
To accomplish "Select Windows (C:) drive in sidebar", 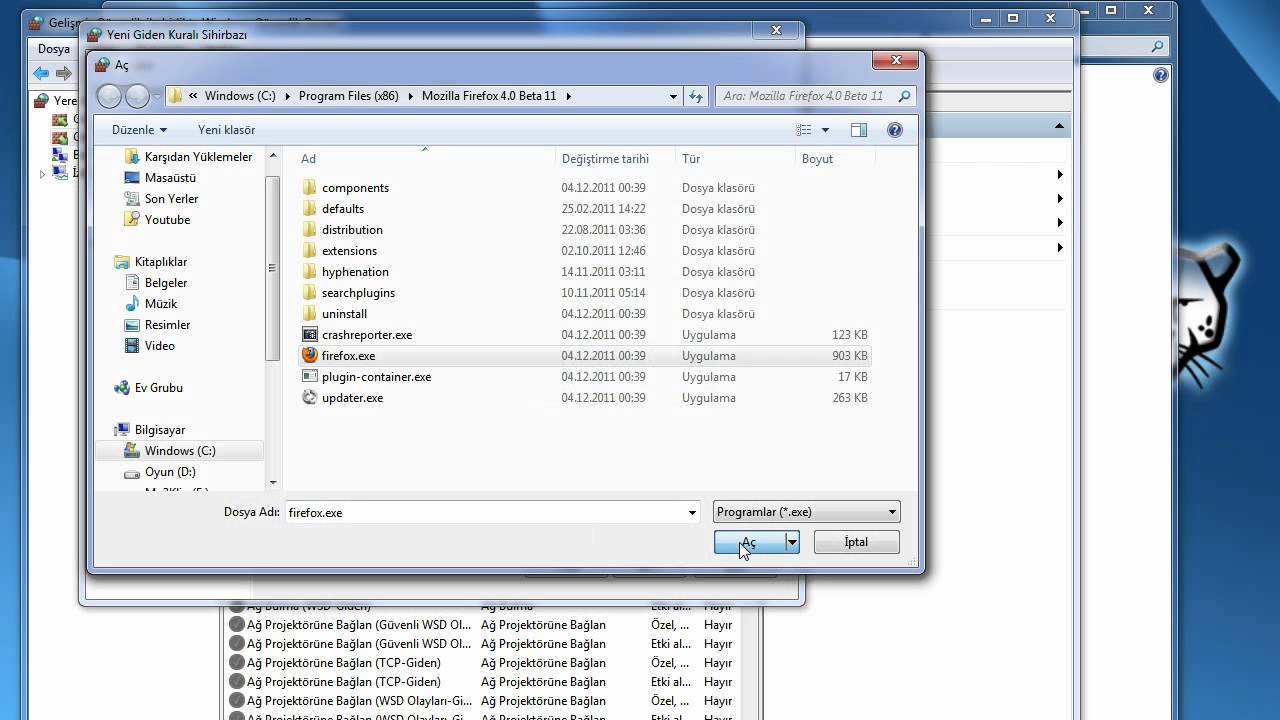I will (x=180, y=451).
